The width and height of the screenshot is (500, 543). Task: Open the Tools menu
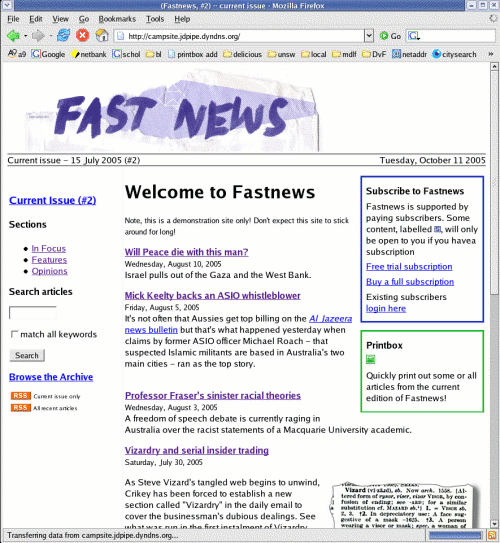click(x=155, y=19)
